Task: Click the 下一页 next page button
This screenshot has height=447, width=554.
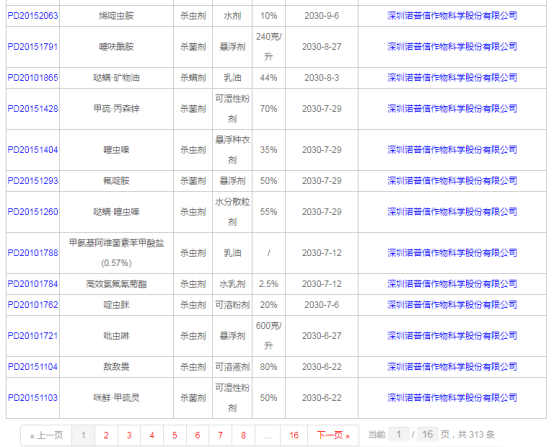Action: (x=333, y=435)
